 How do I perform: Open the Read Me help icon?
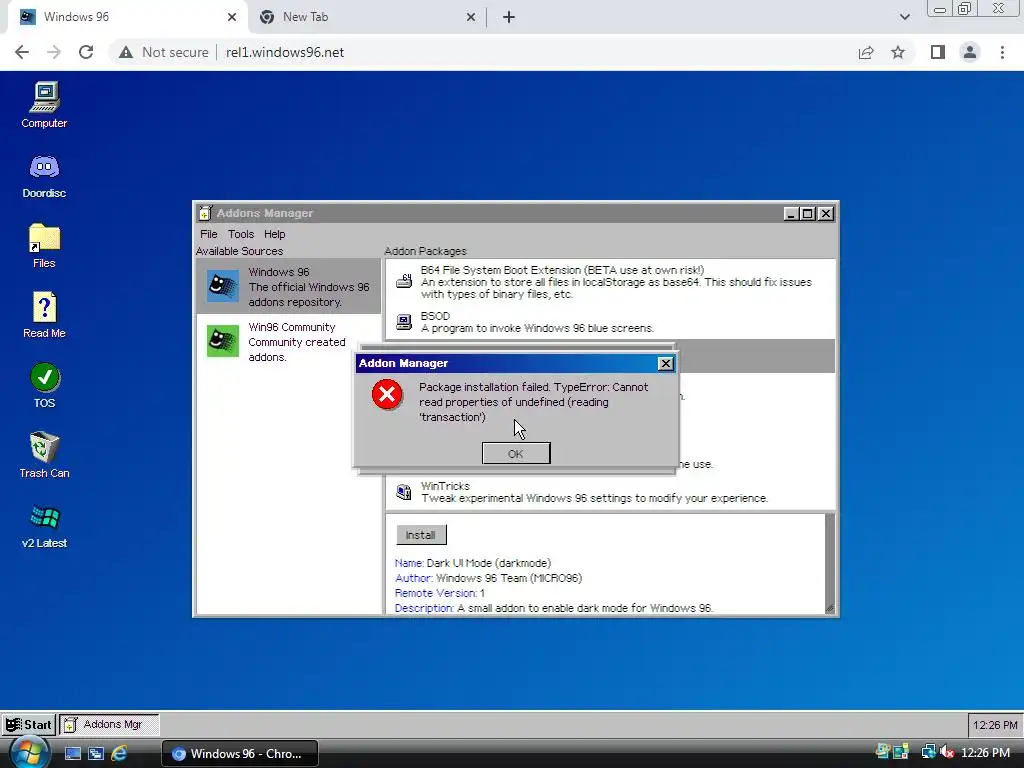coord(44,315)
